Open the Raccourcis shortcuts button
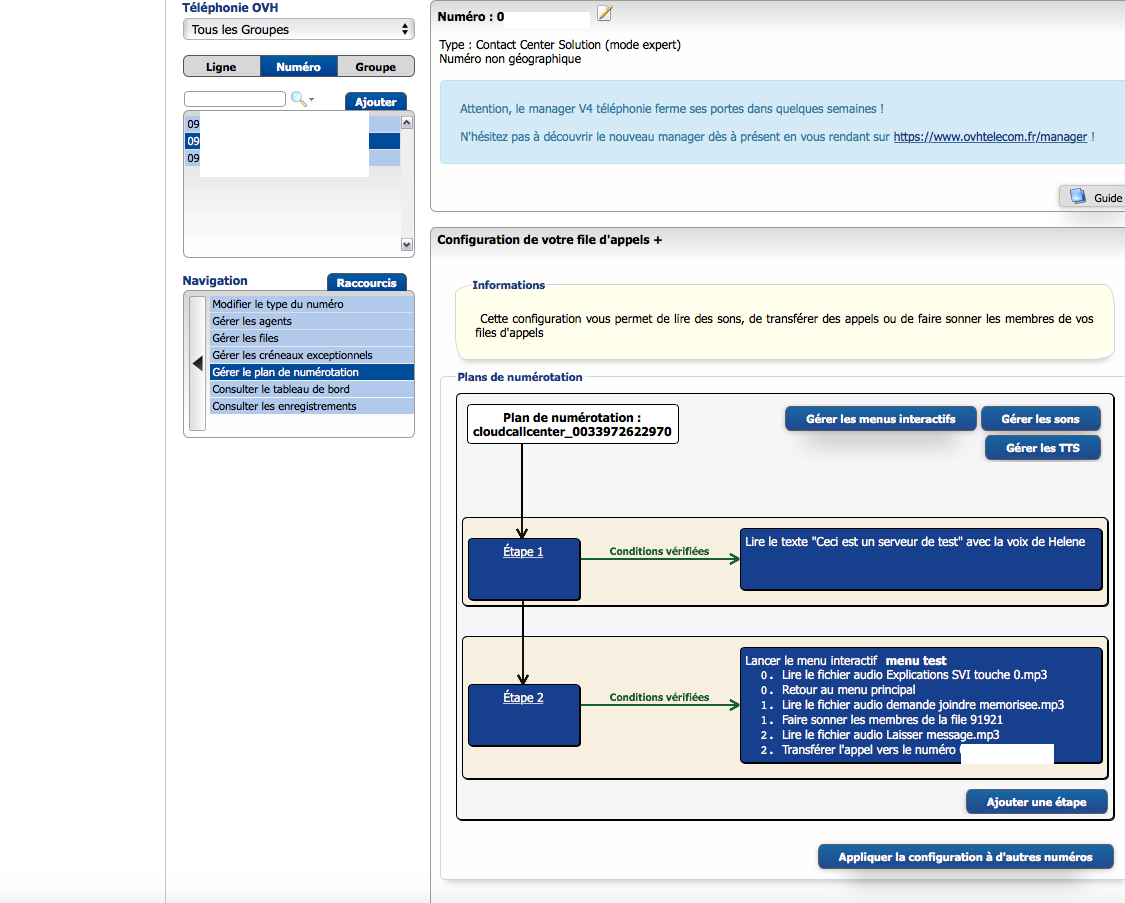The width and height of the screenshot is (1125, 903). click(367, 283)
